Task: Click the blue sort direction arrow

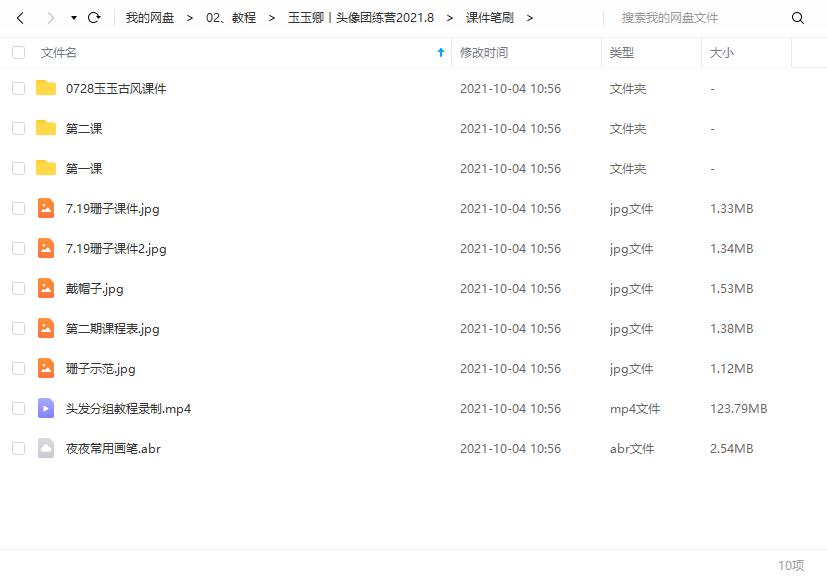Action: click(x=441, y=52)
